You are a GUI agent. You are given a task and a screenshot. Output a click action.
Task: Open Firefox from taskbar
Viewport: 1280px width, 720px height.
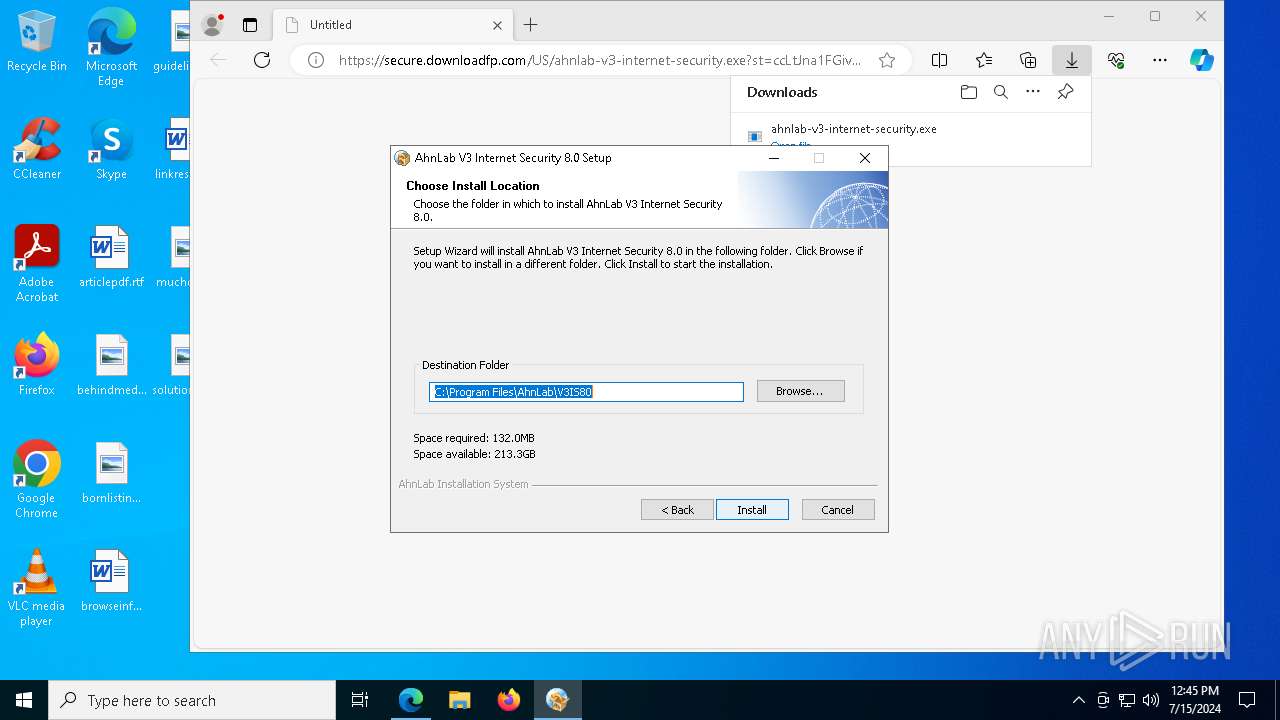coord(509,700)
